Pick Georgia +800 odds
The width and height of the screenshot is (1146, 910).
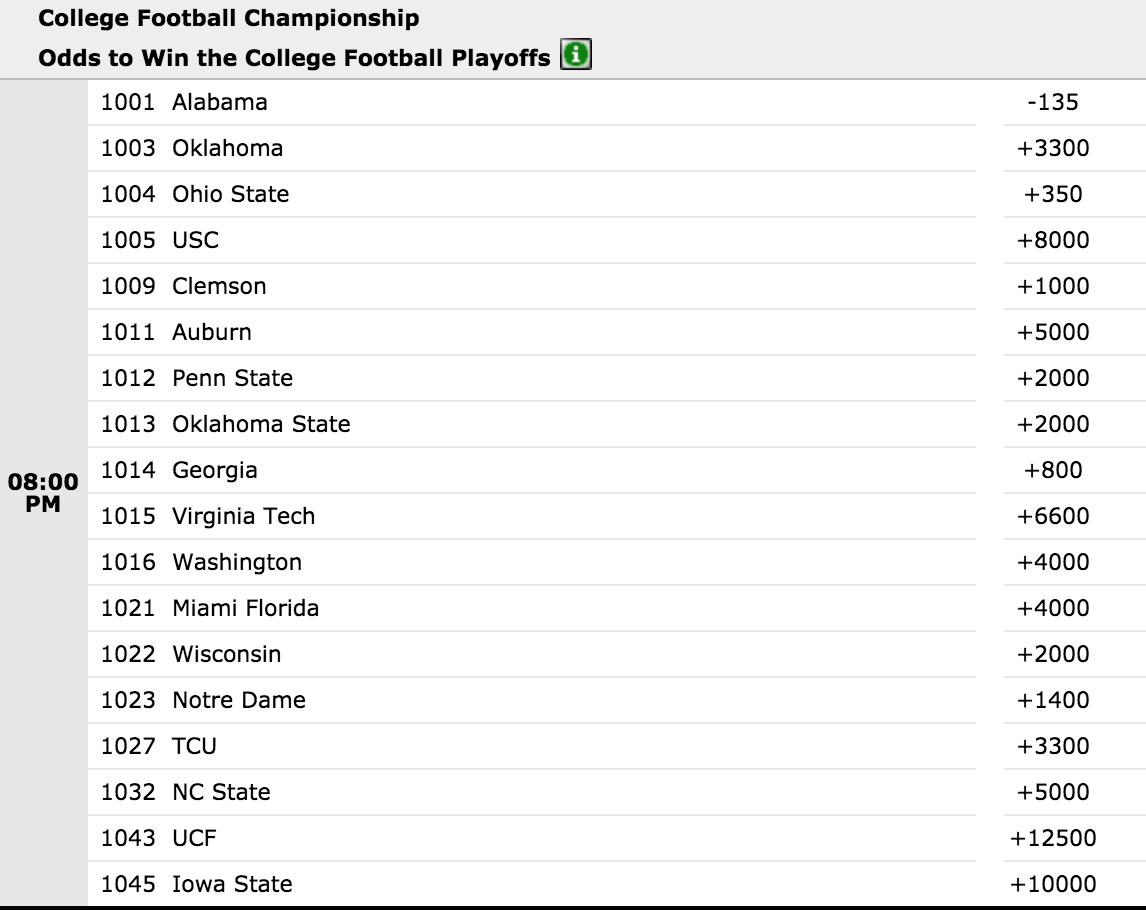[x=1052, y=470]
